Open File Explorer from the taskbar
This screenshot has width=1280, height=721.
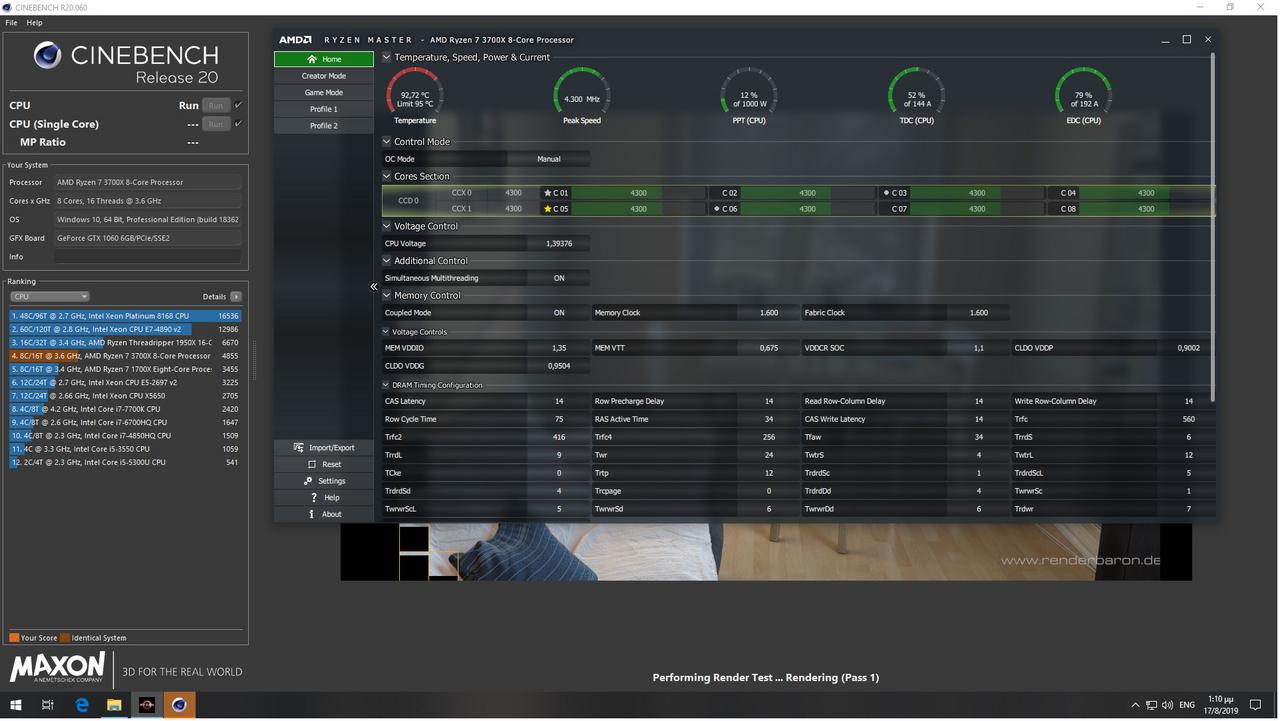[x=114, y=705]
